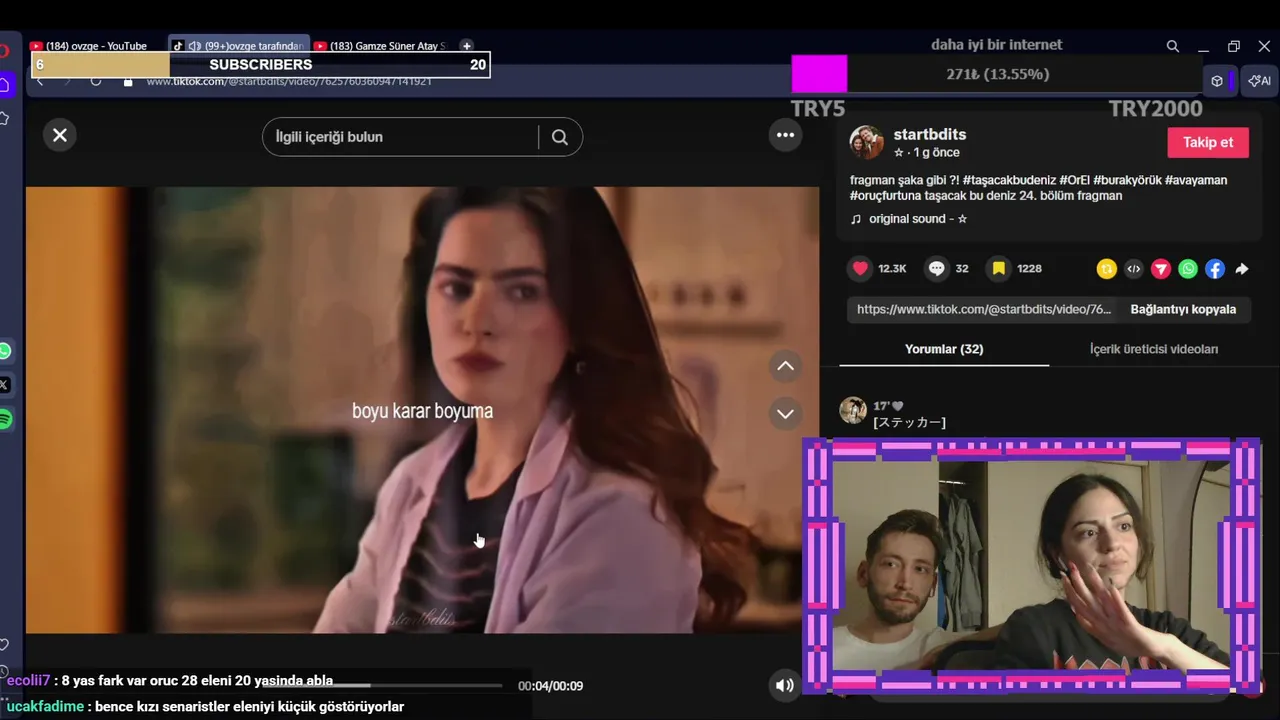The height and width of the screenshot is (720, 1280).
Task: Send to friends with red paper-plane icon
Action: coord(1160,268)
